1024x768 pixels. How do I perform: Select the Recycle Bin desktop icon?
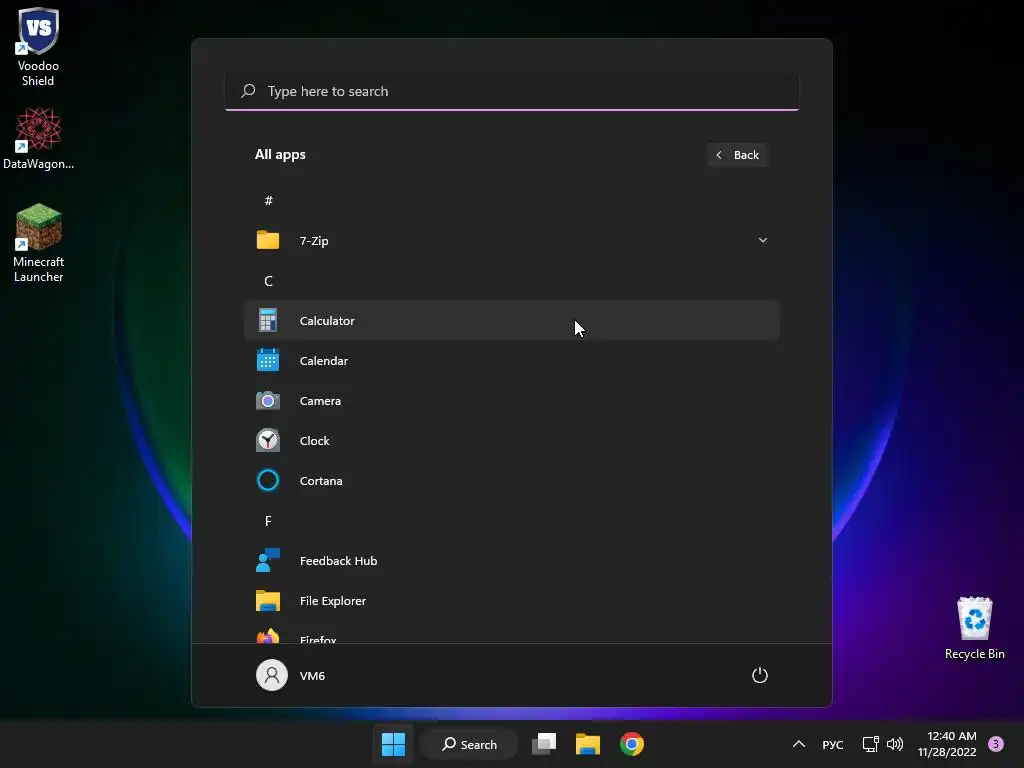974,628
